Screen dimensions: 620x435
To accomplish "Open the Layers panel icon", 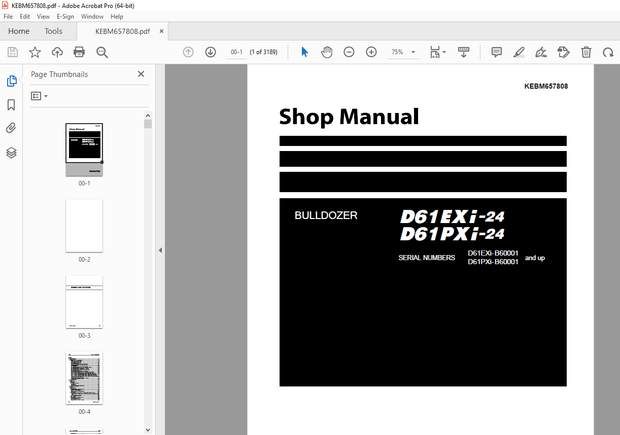I will [11, 153].
